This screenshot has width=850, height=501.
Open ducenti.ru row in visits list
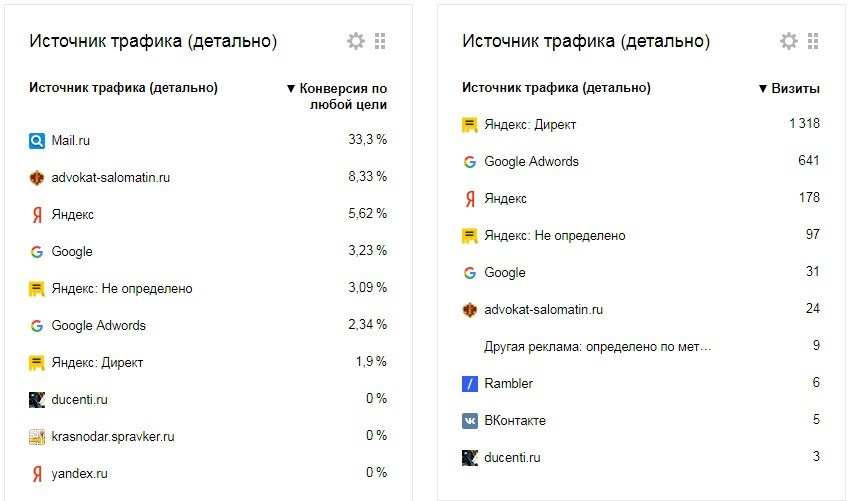coord(641,457)
